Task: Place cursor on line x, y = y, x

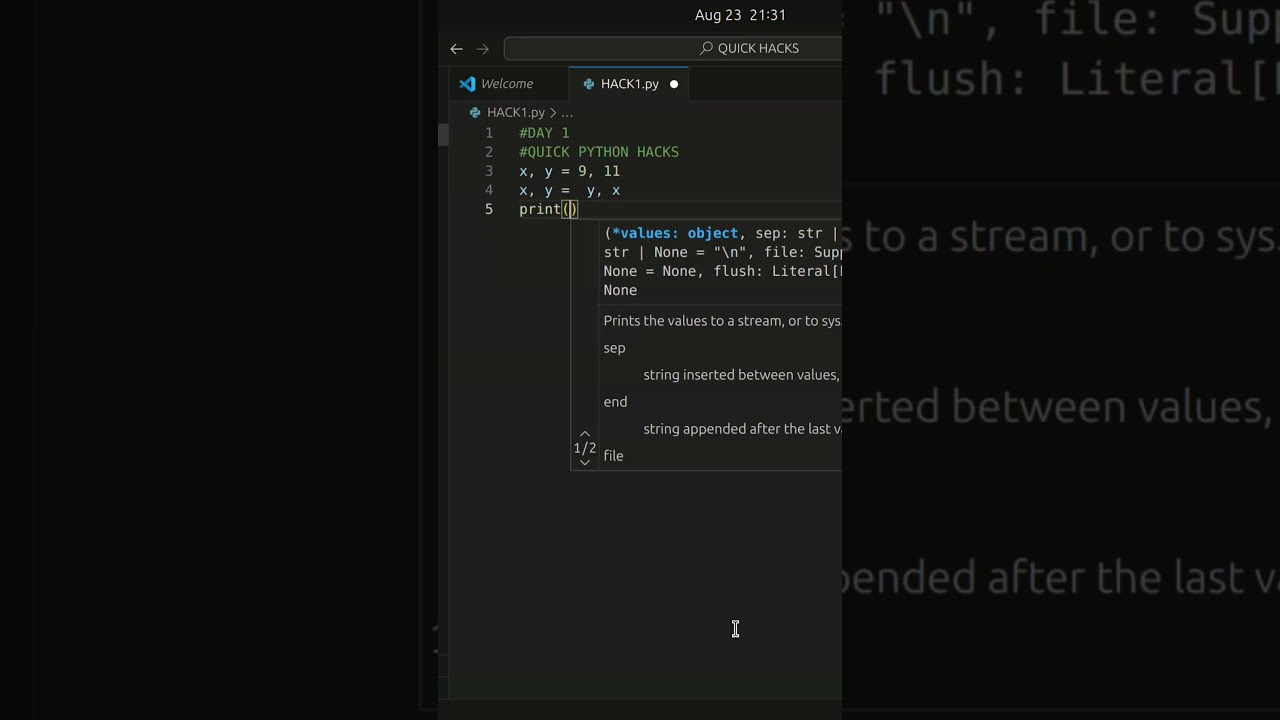Action: (569, 190)
